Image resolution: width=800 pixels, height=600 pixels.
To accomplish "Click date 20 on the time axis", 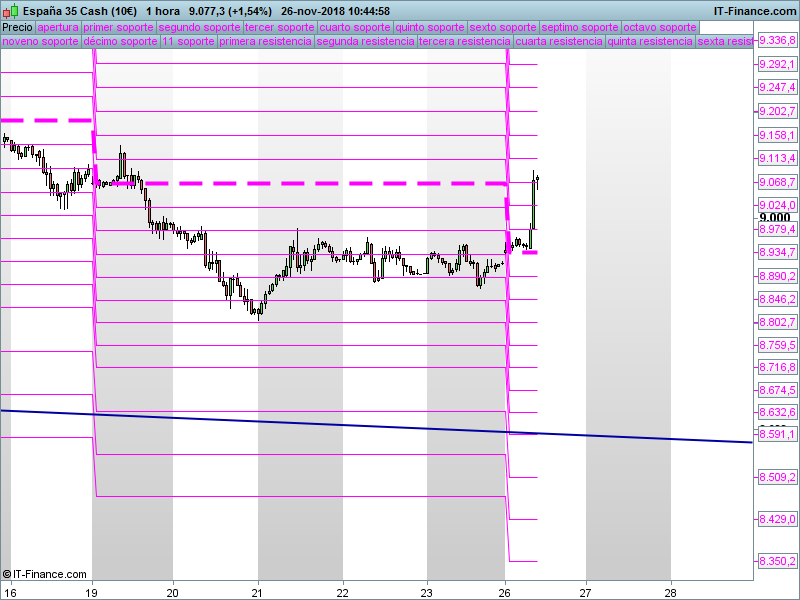I will click(173, 593).
